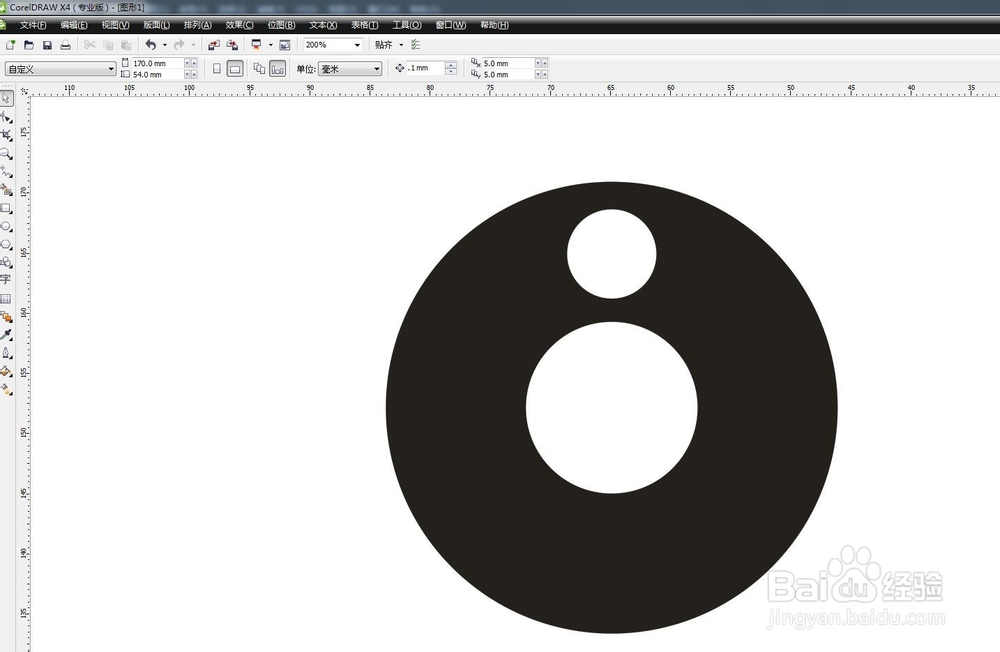Image resolution: width=1000 pixels, height=652 pixels.
Task: Copy the selection
Action: pos(108,45)
